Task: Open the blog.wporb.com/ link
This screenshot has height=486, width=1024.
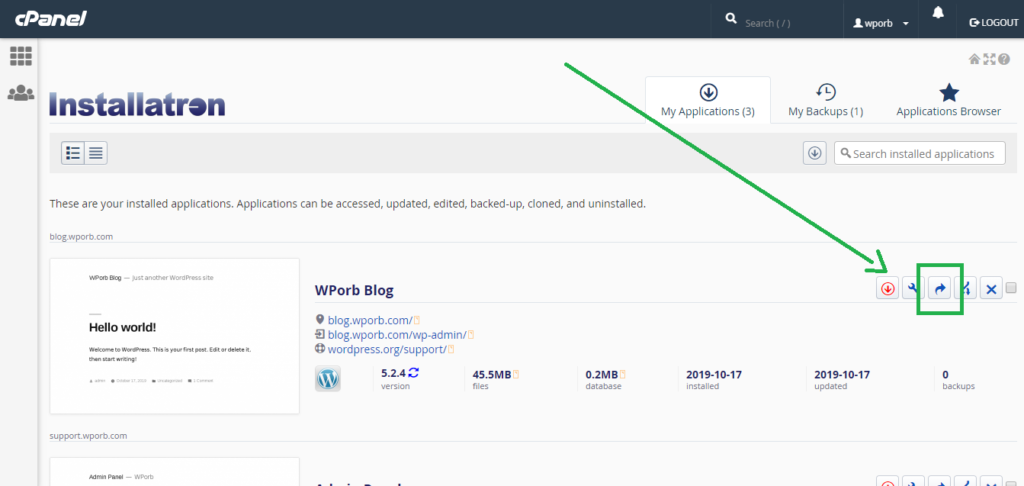Action: [370, 319]
